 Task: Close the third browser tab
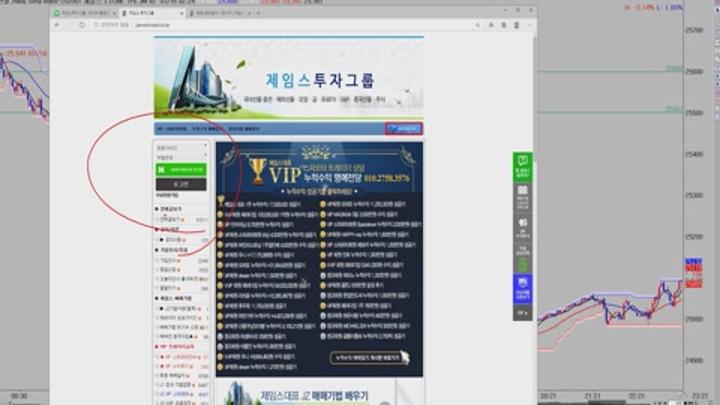pyautogui.click(x=250, y=13)
